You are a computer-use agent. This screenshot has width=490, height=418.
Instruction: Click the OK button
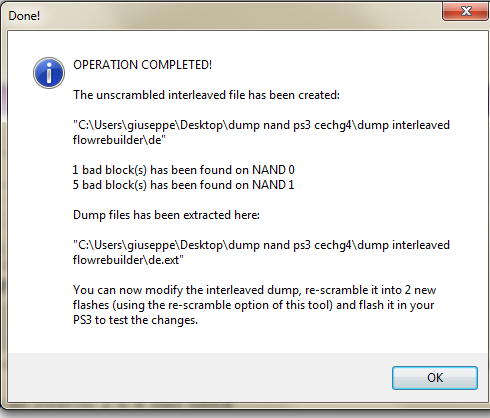pyautogui.click(x=435, y=378)
